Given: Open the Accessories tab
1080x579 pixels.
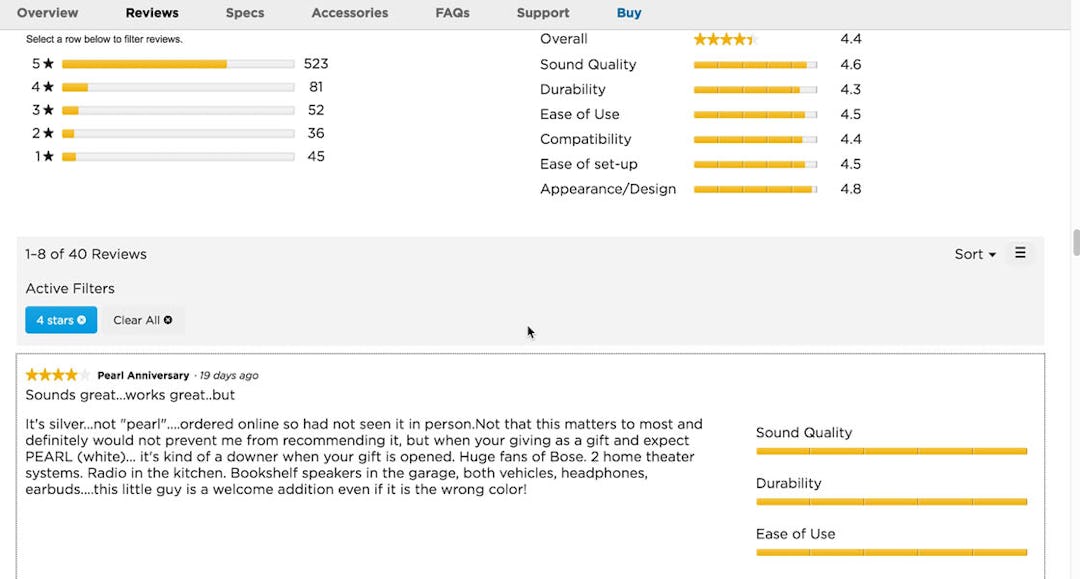Looking at the screenshot, I should [349, 13].
